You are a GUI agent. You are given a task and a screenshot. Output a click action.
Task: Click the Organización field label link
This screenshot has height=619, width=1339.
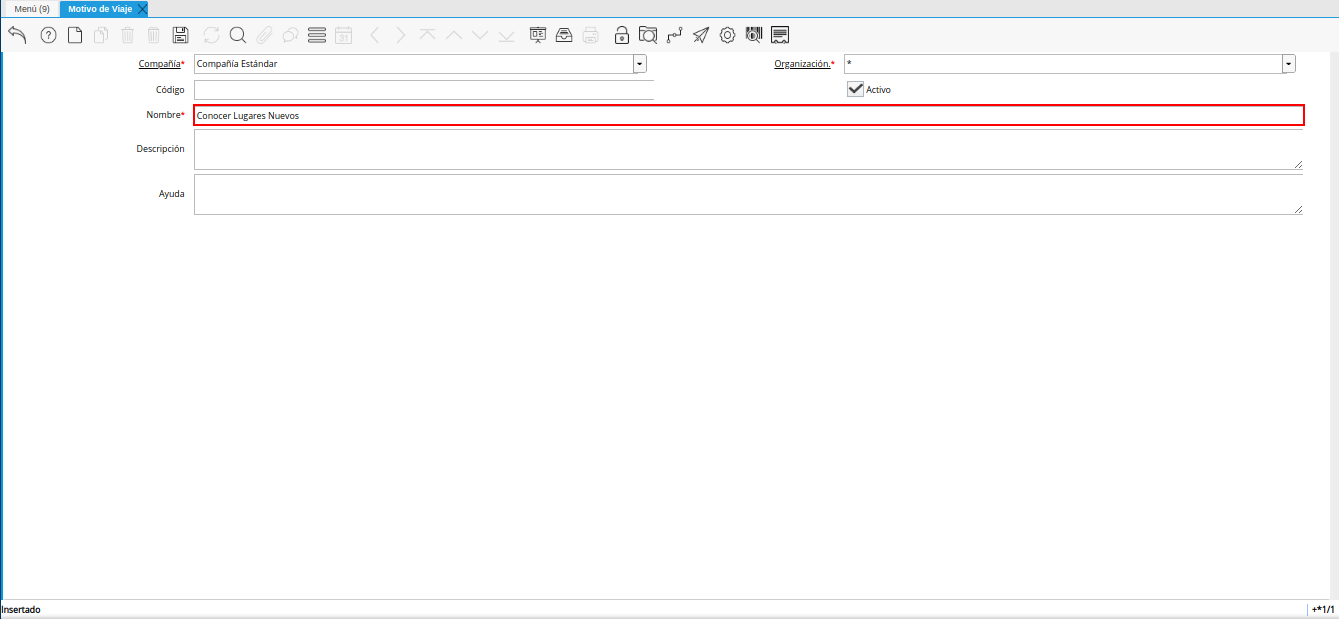point(802,64)
